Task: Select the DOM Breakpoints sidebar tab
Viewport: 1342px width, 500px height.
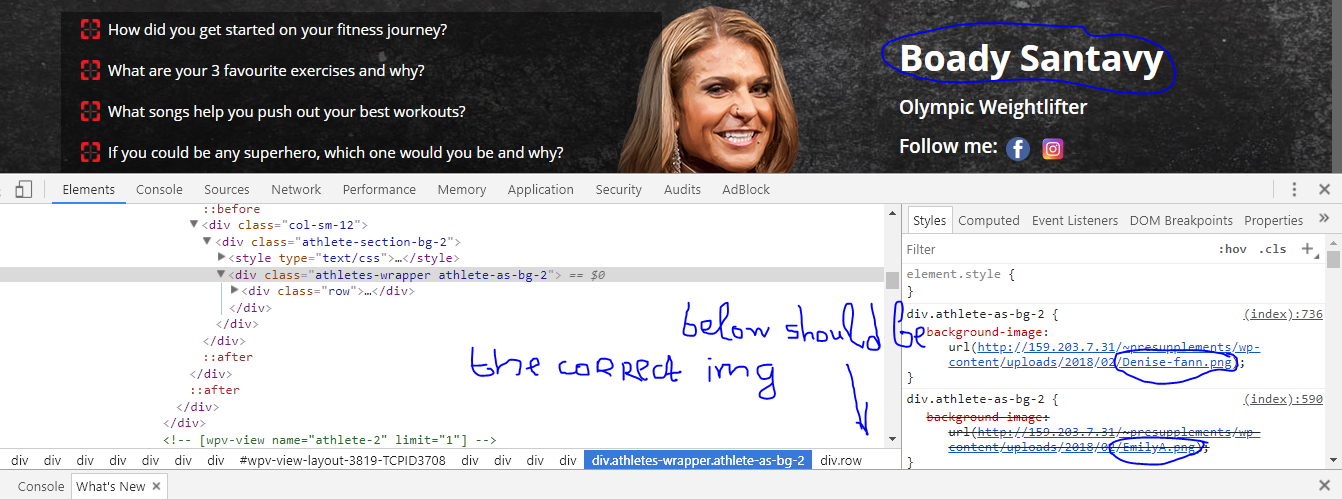Action: tap(1181, 220)
